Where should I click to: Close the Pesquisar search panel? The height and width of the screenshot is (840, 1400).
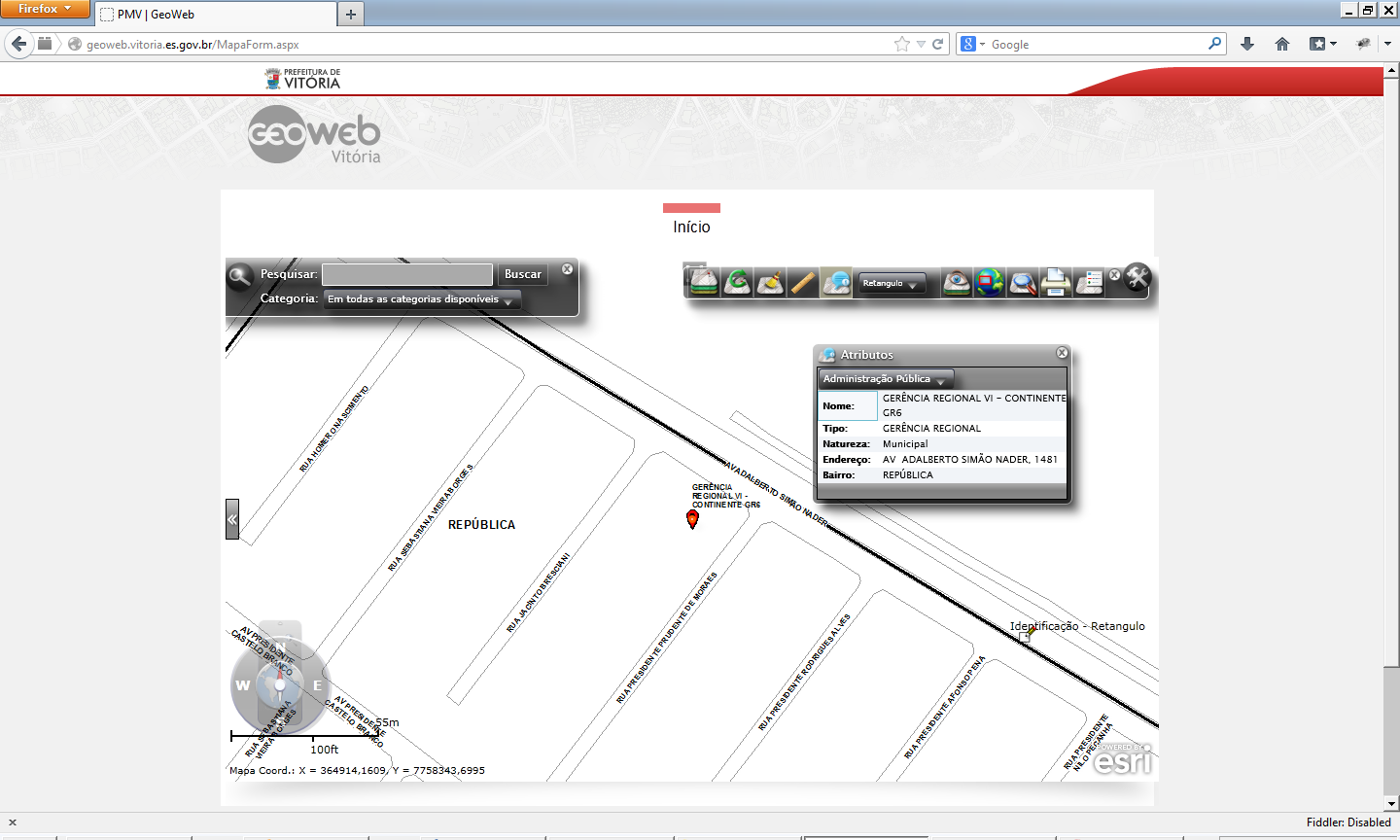pyautogui.click(x=568, y=269)
